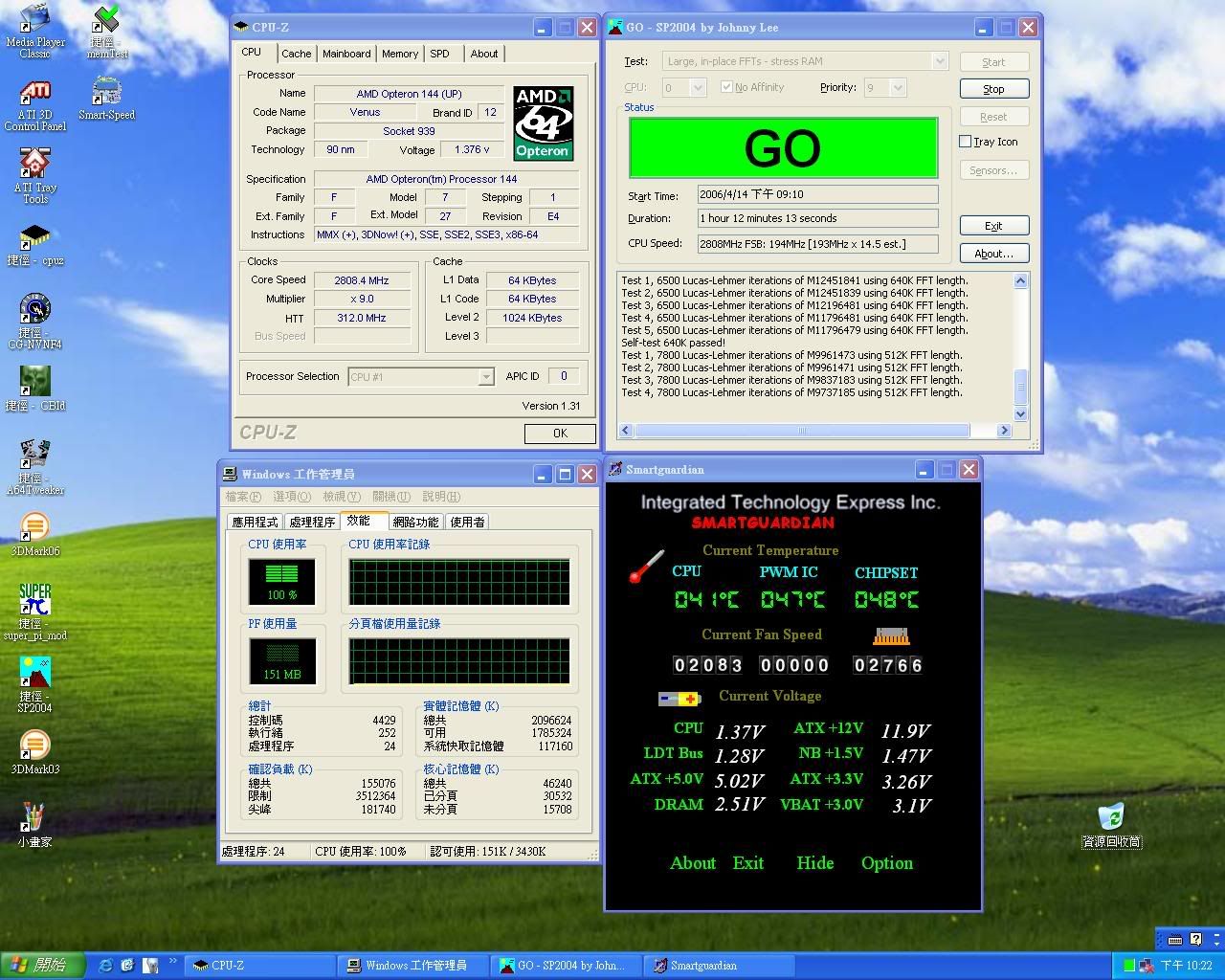Switch to 處理程序 tab in Task Manager

(312, 523)
